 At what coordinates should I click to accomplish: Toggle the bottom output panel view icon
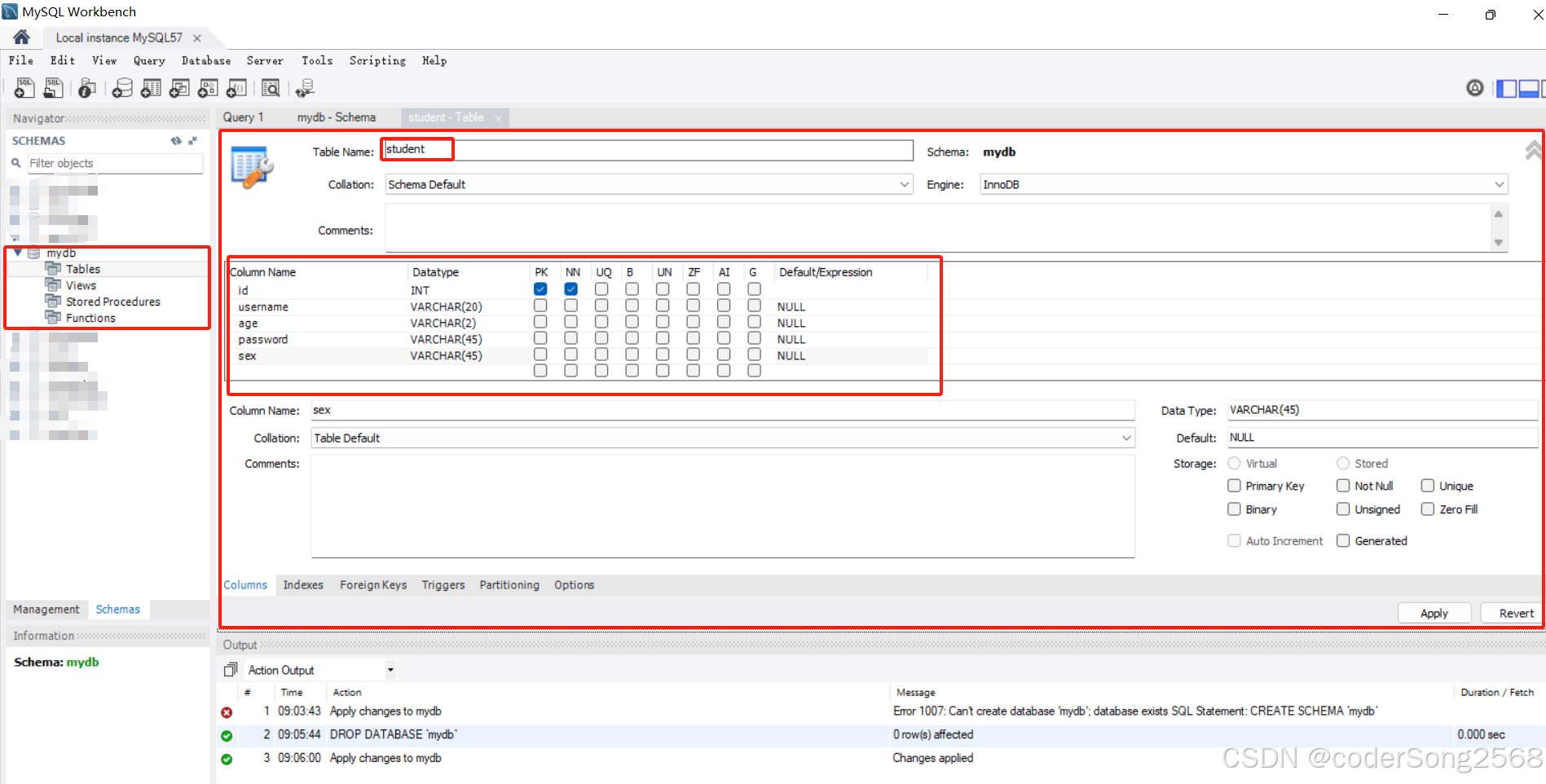click(x=1529, y=89)
